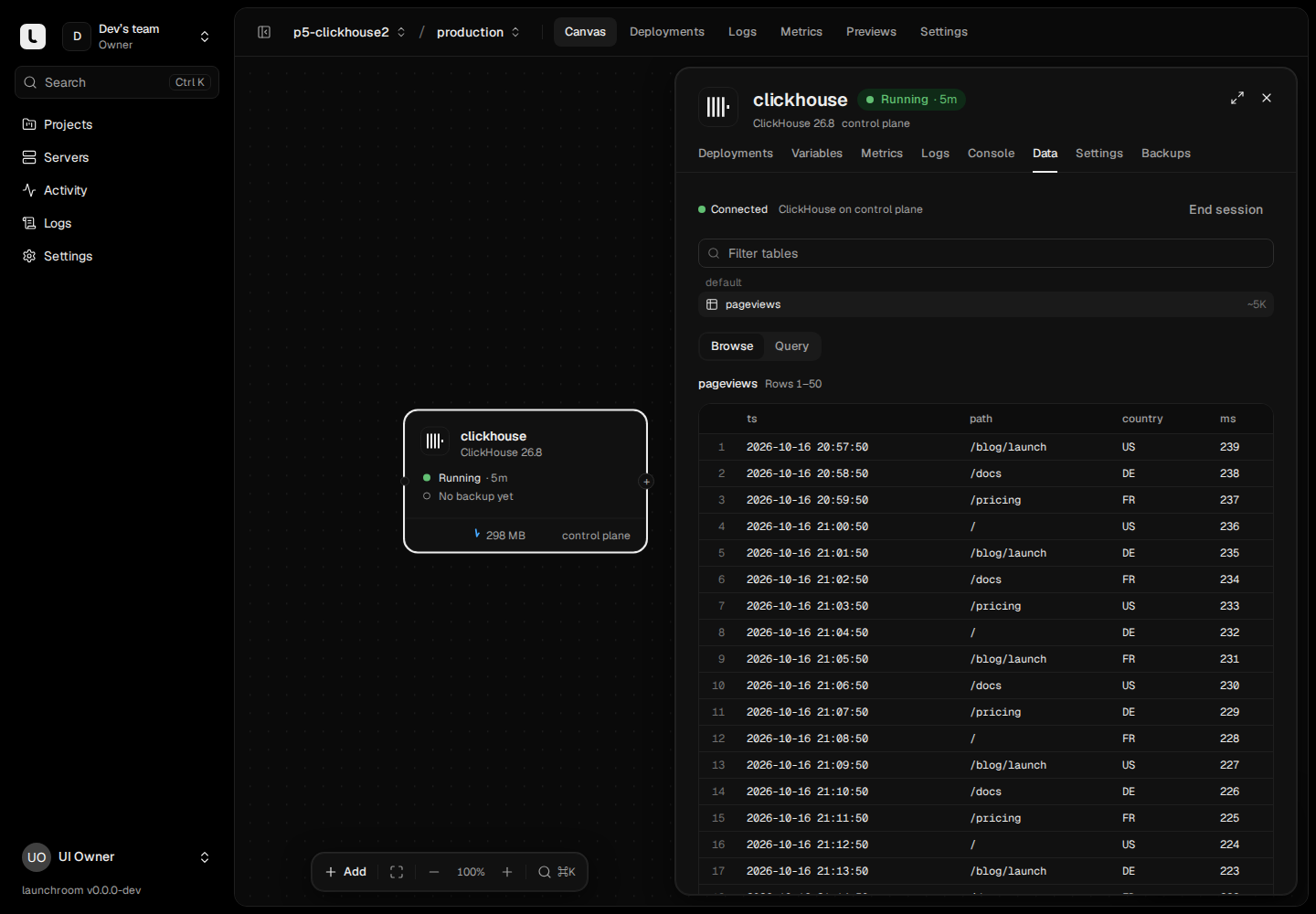Open Settings in the left sidebar

point(117,256)
